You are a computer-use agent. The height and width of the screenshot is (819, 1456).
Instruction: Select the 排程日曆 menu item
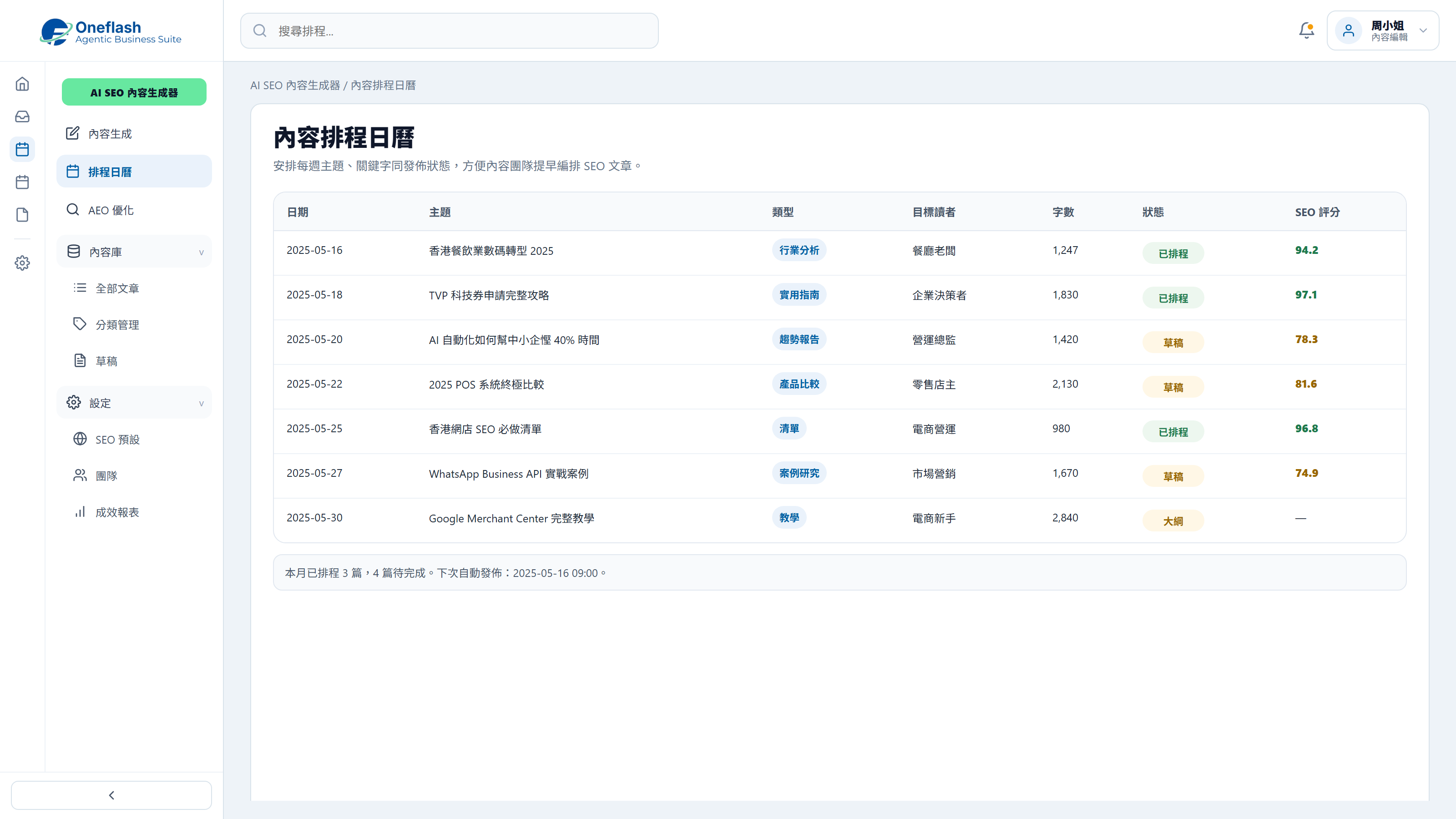[134, 171]
